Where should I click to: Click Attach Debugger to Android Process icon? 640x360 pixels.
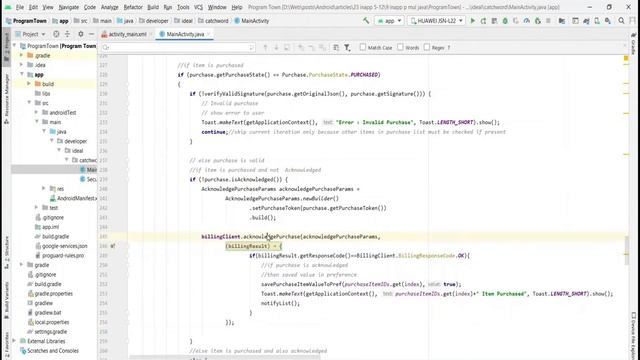point(538,20)
